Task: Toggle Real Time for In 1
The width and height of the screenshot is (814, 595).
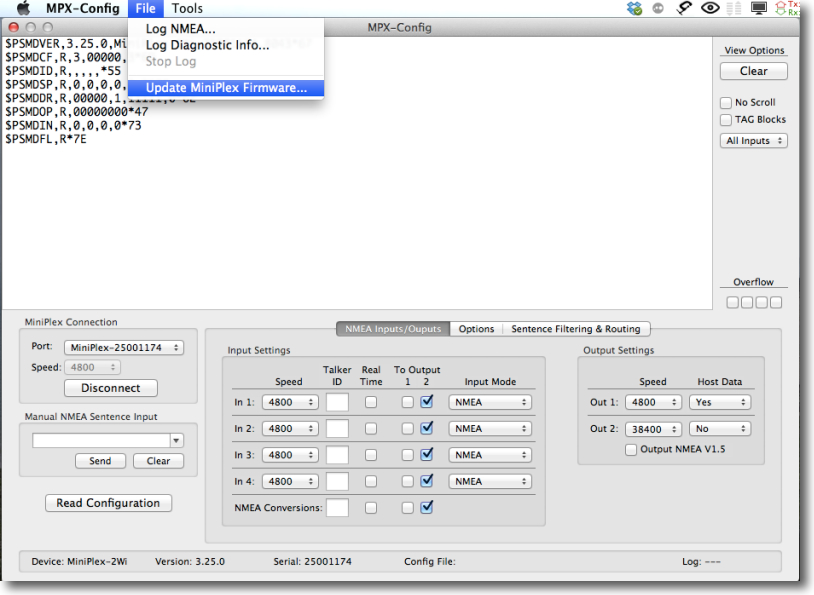Action: pyautogui.click(x=371, y=402)
